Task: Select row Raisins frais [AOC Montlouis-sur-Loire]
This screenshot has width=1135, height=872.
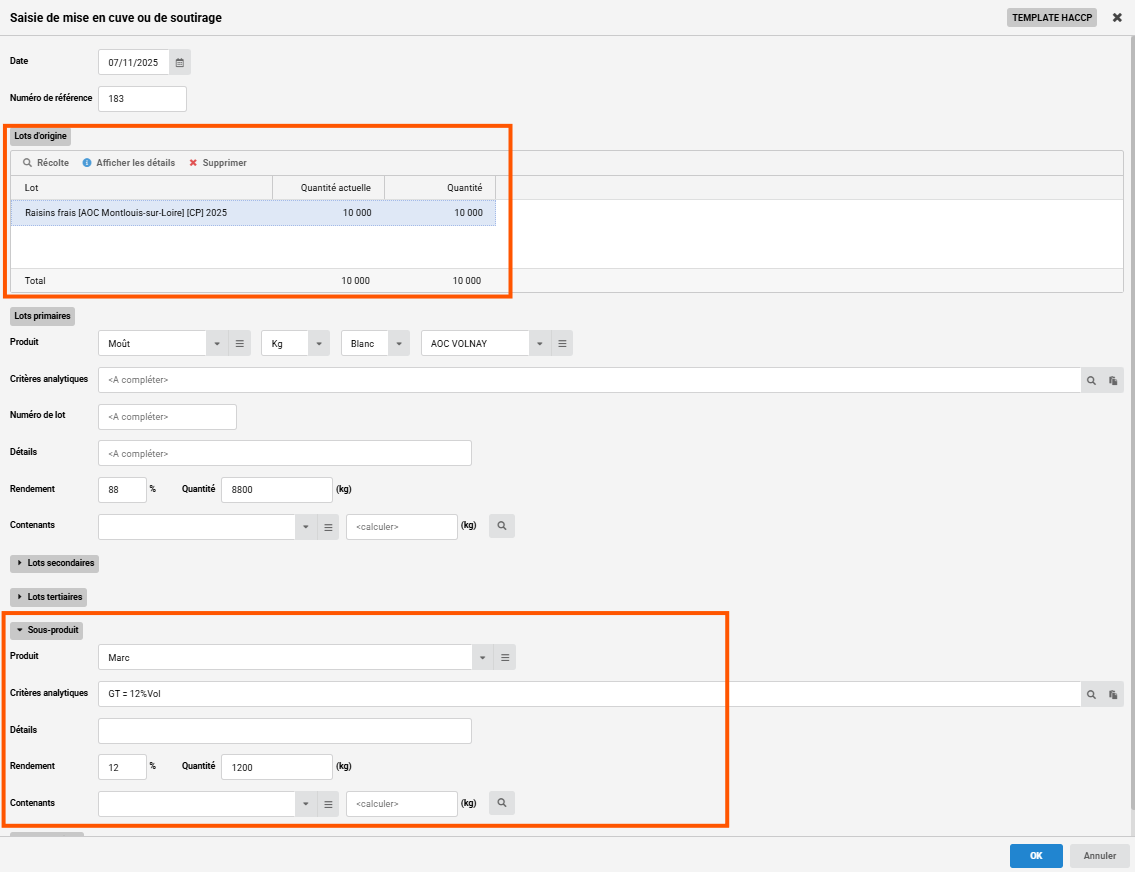Action: (253, 213)
